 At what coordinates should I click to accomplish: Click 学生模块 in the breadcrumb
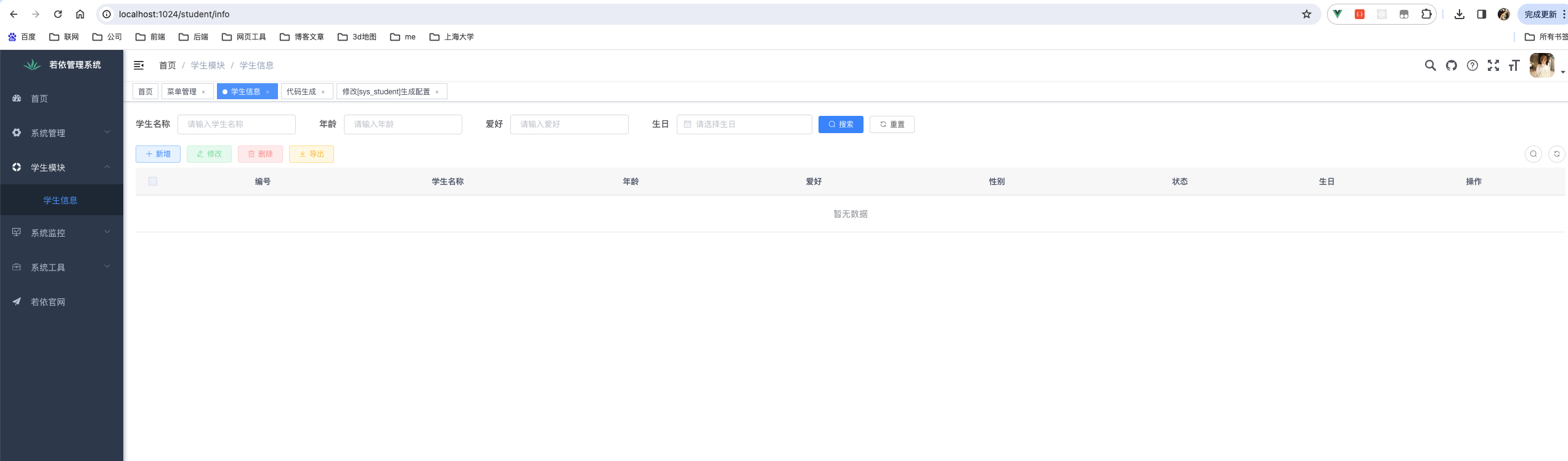[x=208, y=65]
